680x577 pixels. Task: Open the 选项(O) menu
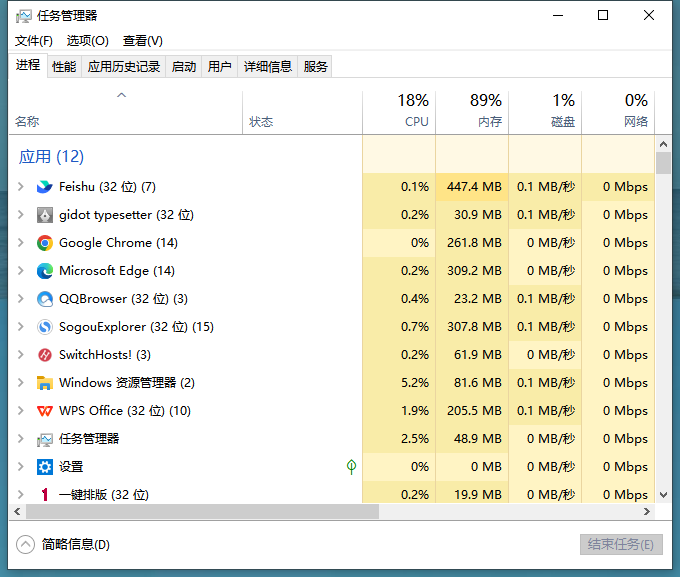tap(88, 41)
